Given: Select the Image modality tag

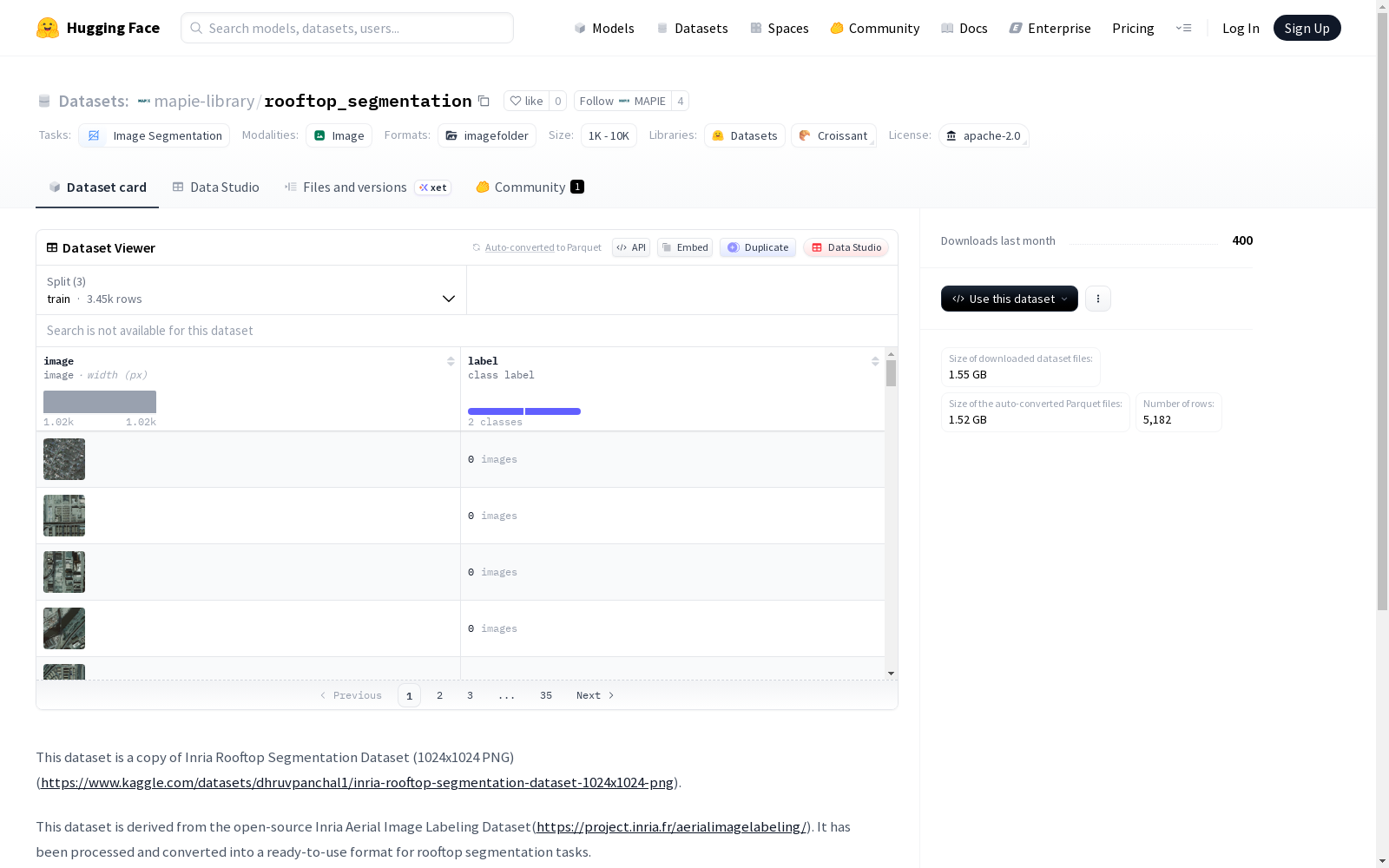Looking at the screenshot, I should coord(339,135).
